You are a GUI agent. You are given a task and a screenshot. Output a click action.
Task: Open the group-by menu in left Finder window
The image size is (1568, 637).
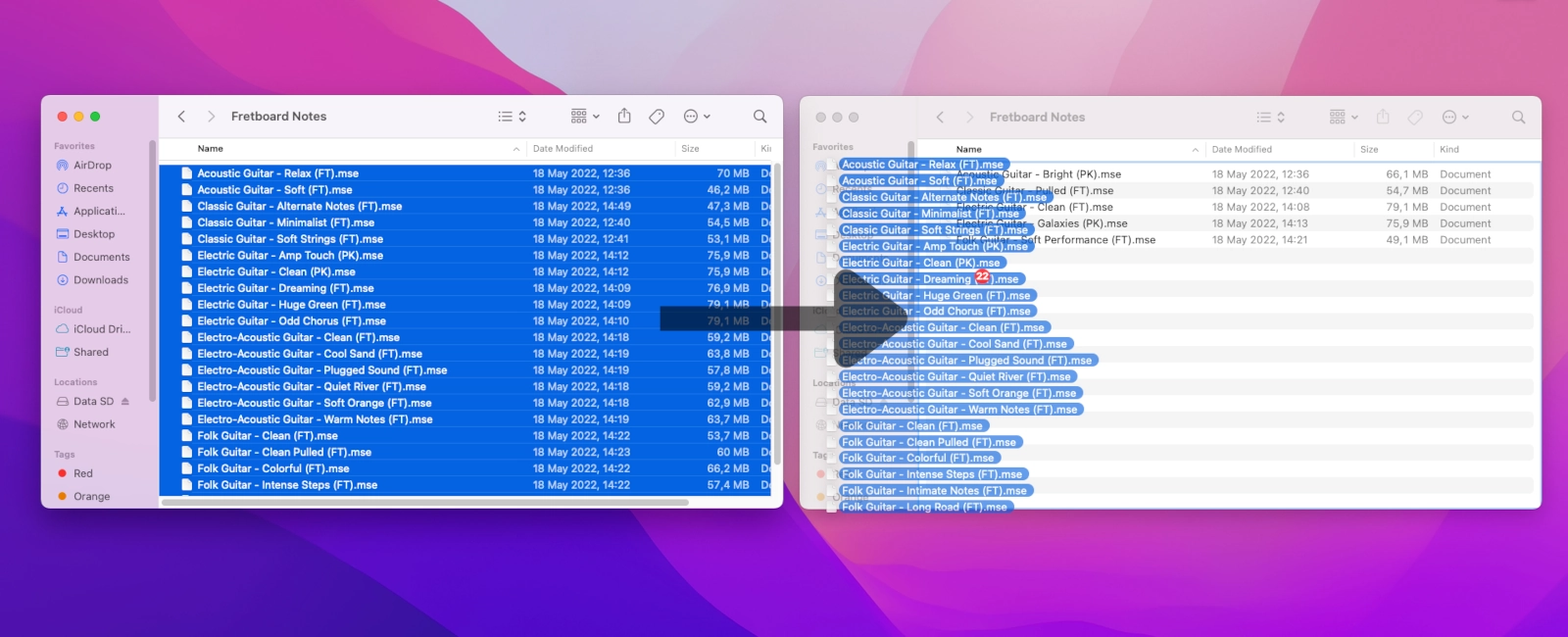pyautogui.click(x=585, y=117)
